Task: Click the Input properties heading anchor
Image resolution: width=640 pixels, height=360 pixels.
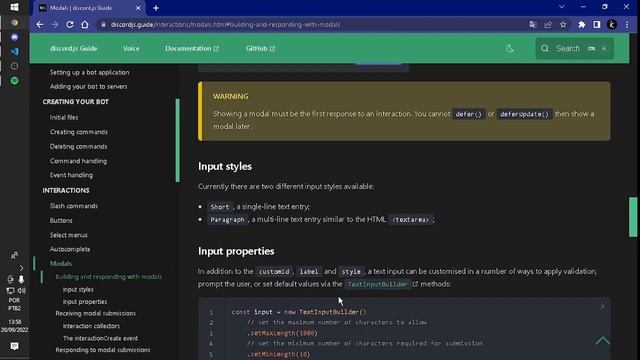Action: tap(236, 251)
